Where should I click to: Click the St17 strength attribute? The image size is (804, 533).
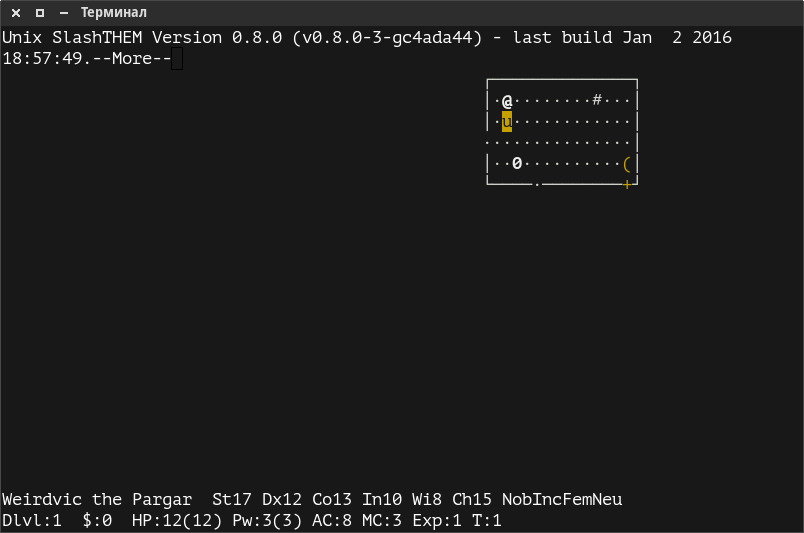[x=232, y=499]
